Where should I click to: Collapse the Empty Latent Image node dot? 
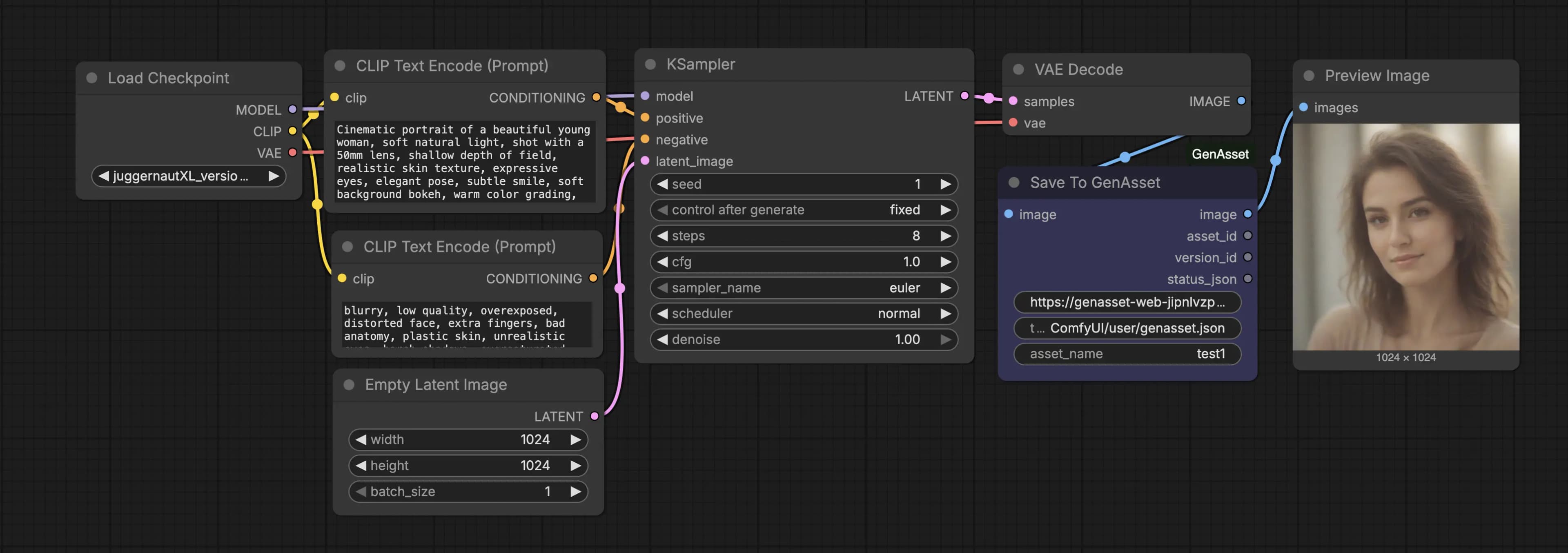tap(349, 384)
